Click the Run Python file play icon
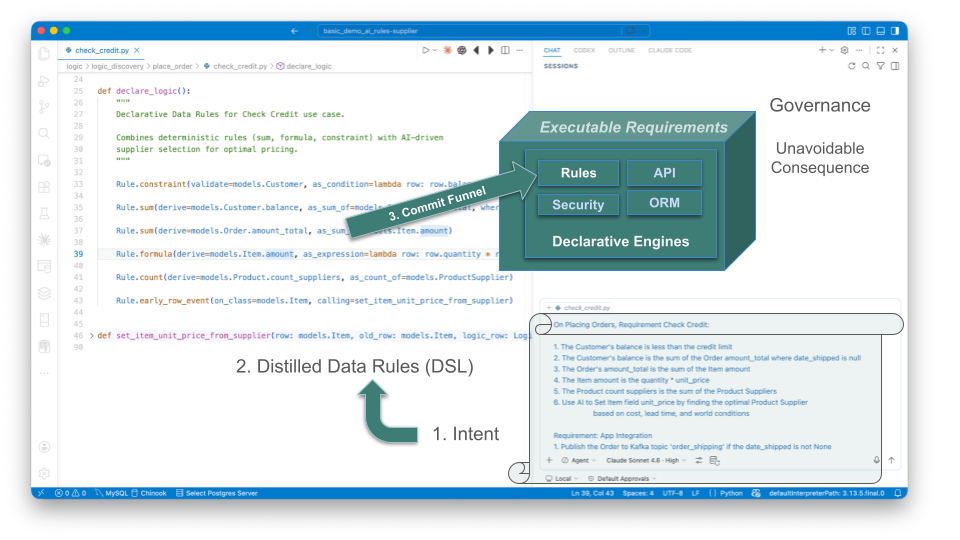This screenshot has height=540, width=960. (x=426, y=50)
